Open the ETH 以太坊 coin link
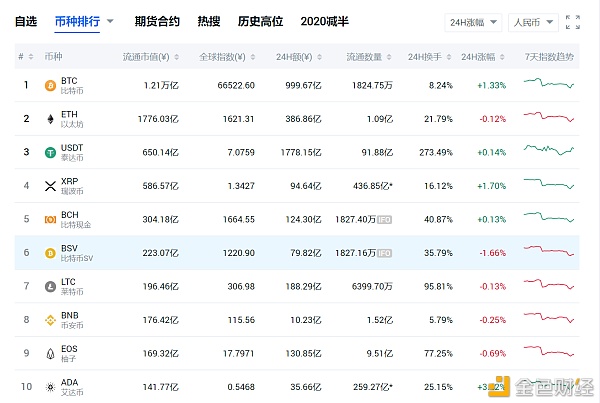600x403 pixels. (72, 119)
